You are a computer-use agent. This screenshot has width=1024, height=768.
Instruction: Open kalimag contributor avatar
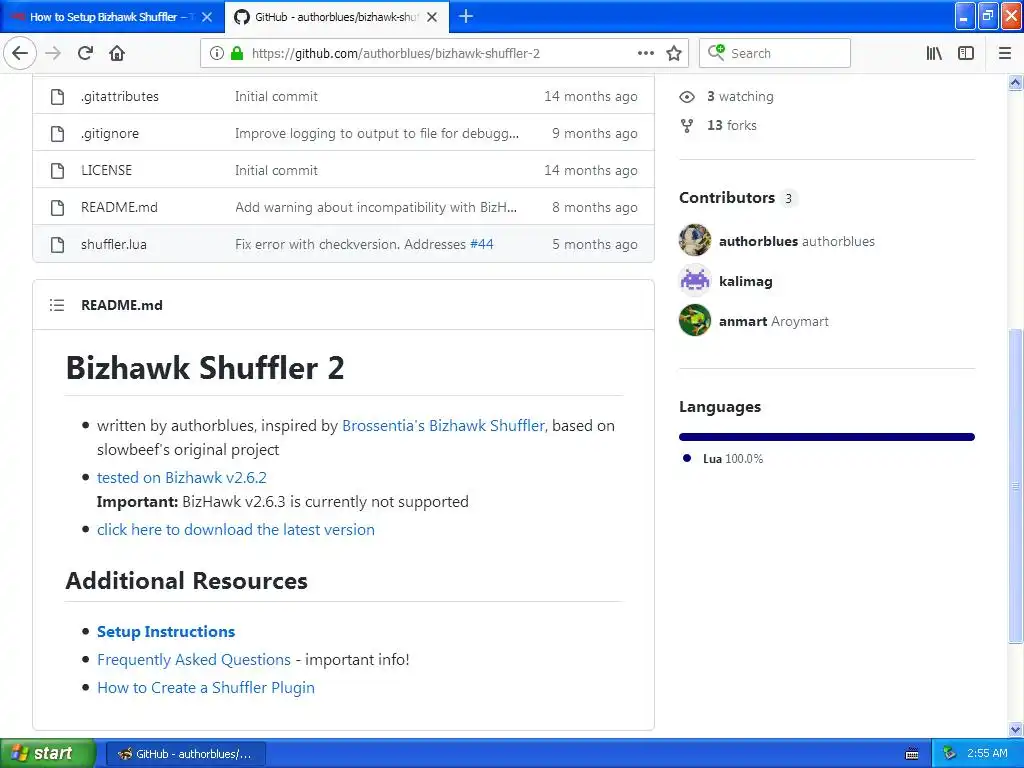(x=695, y=280)
